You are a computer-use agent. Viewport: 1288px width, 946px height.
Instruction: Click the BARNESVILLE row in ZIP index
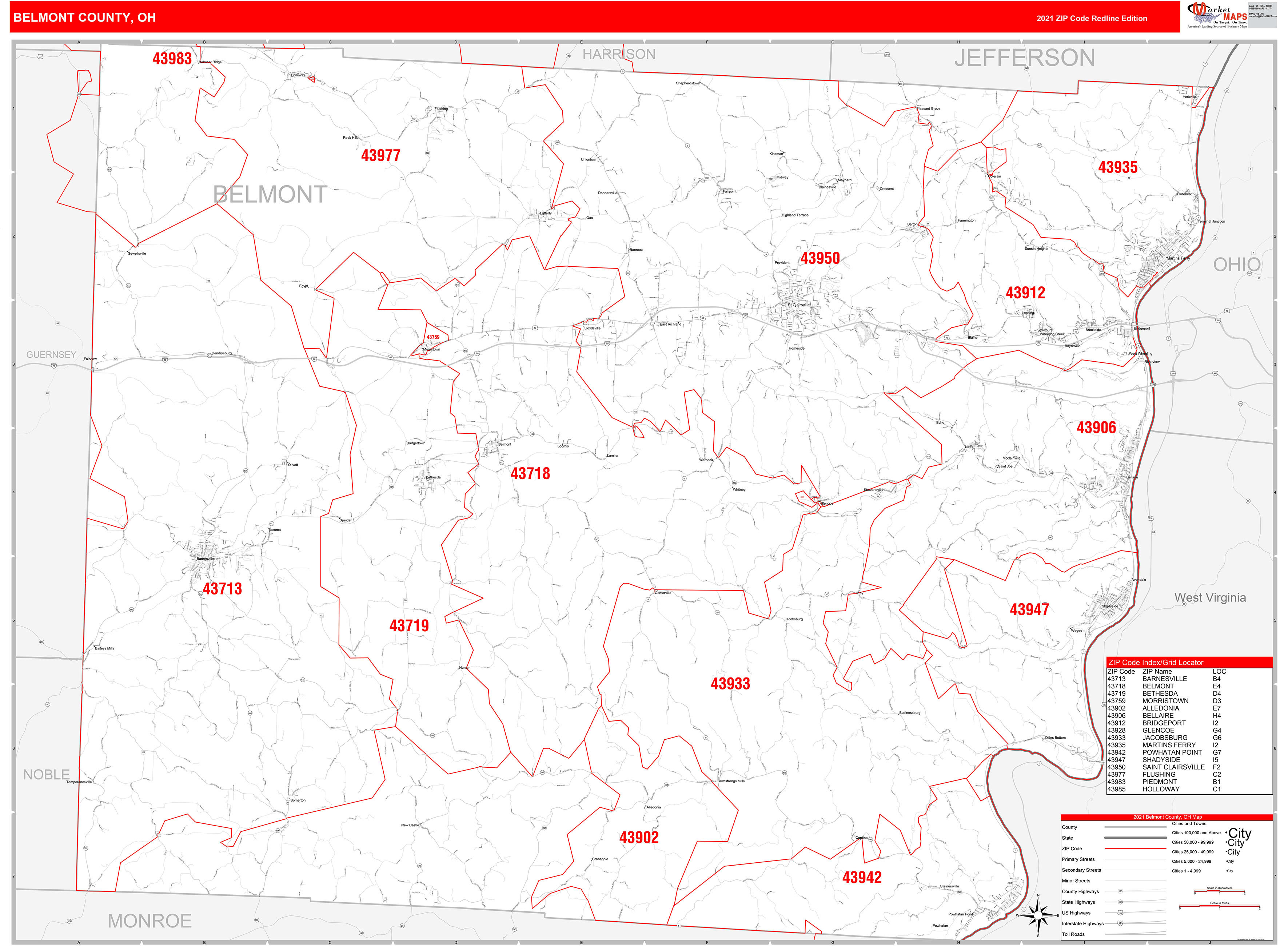click(1164, 679)
